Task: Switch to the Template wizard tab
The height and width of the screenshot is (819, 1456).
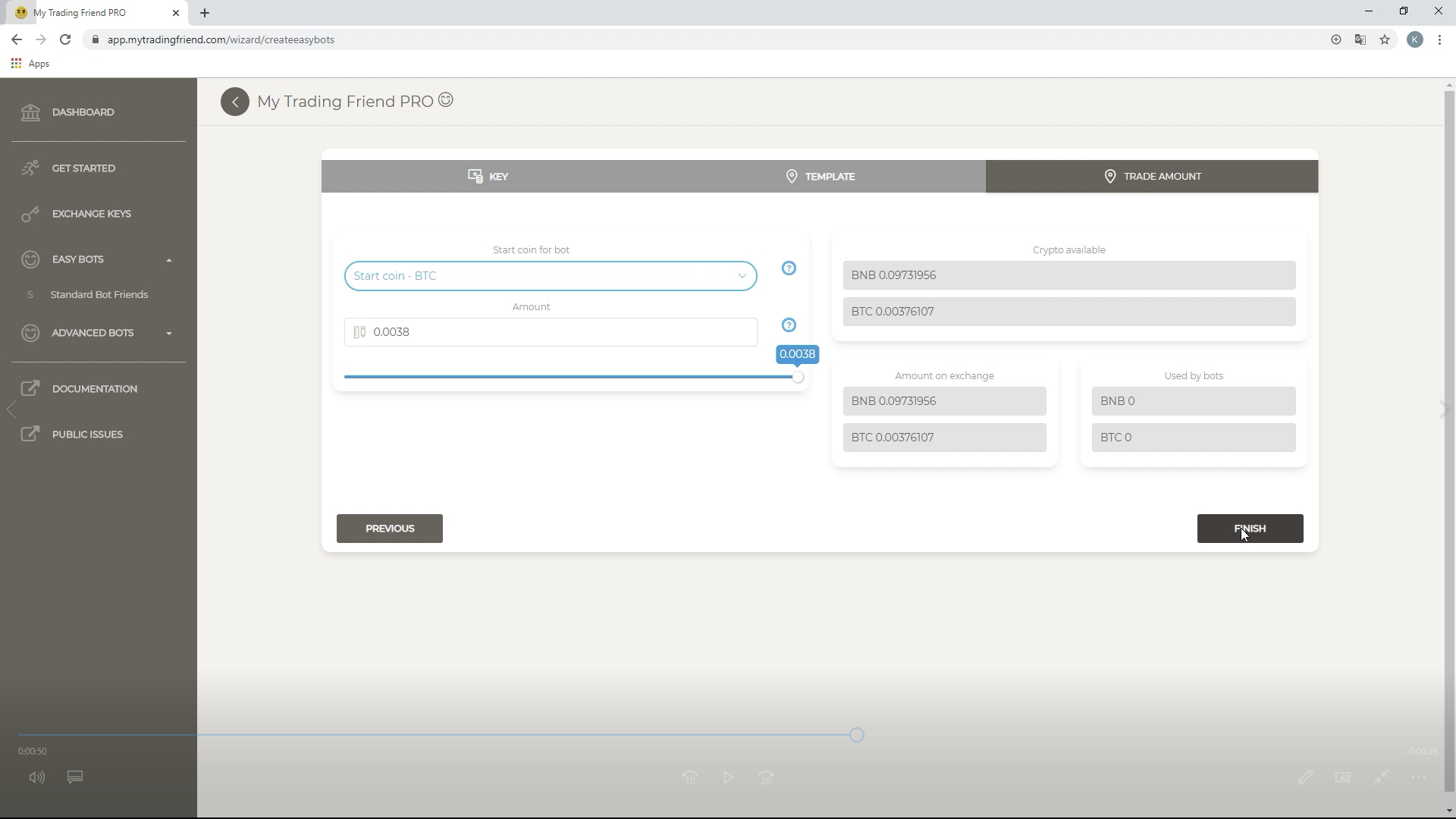Action: click(820, 177)
